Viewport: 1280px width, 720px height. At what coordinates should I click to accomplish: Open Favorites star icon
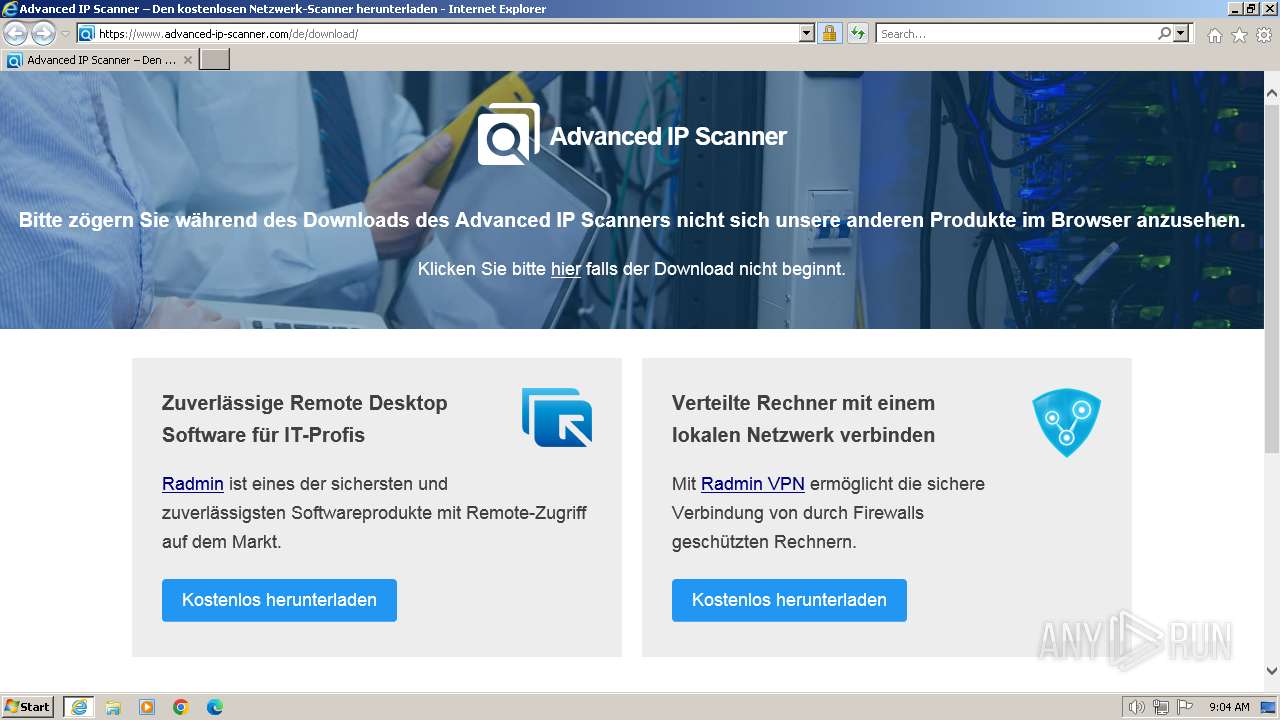(x=1239, y=35)
